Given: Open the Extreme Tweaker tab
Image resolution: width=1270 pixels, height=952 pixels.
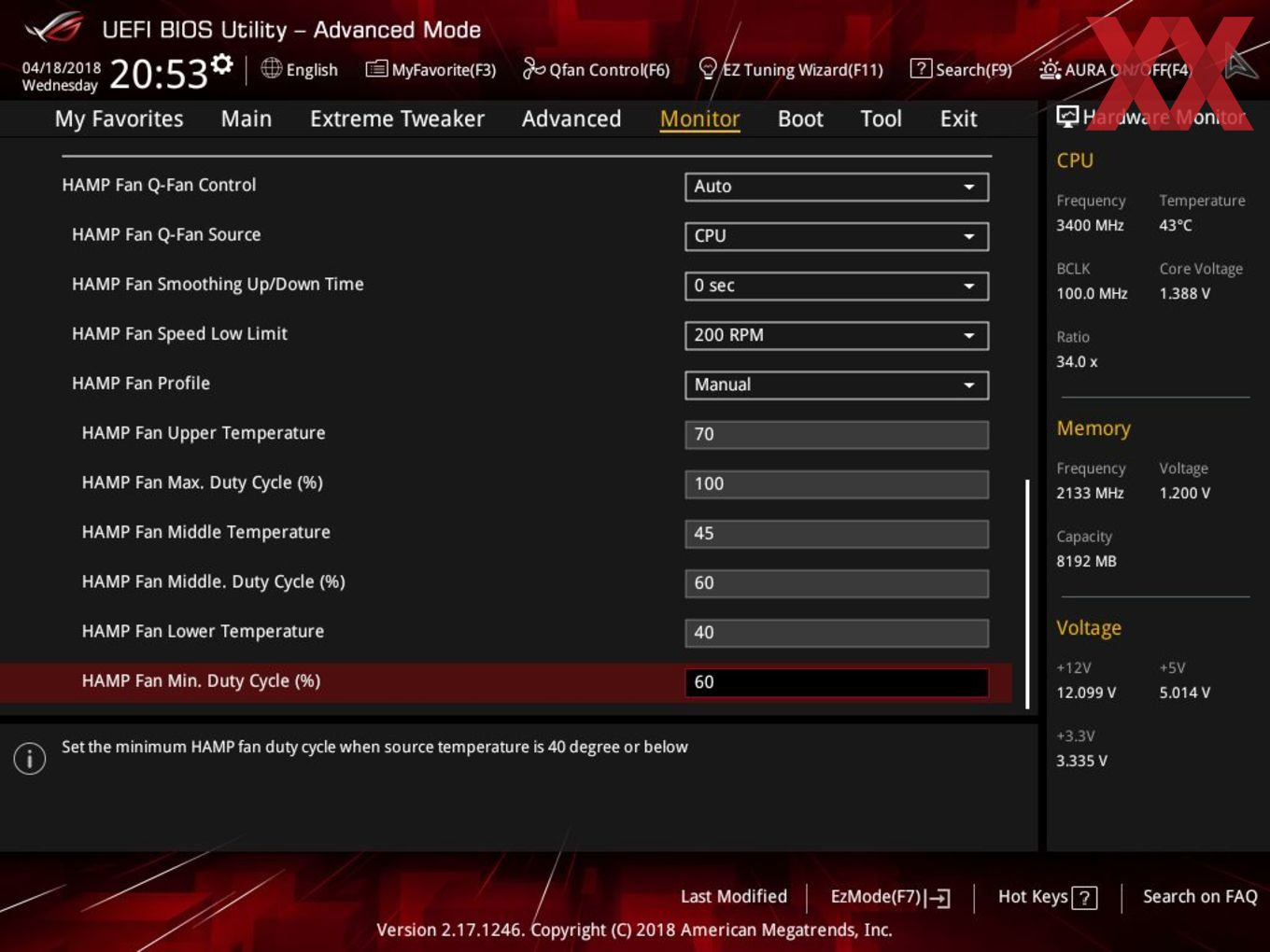Looking at the screenshot, I should [397, 119].
